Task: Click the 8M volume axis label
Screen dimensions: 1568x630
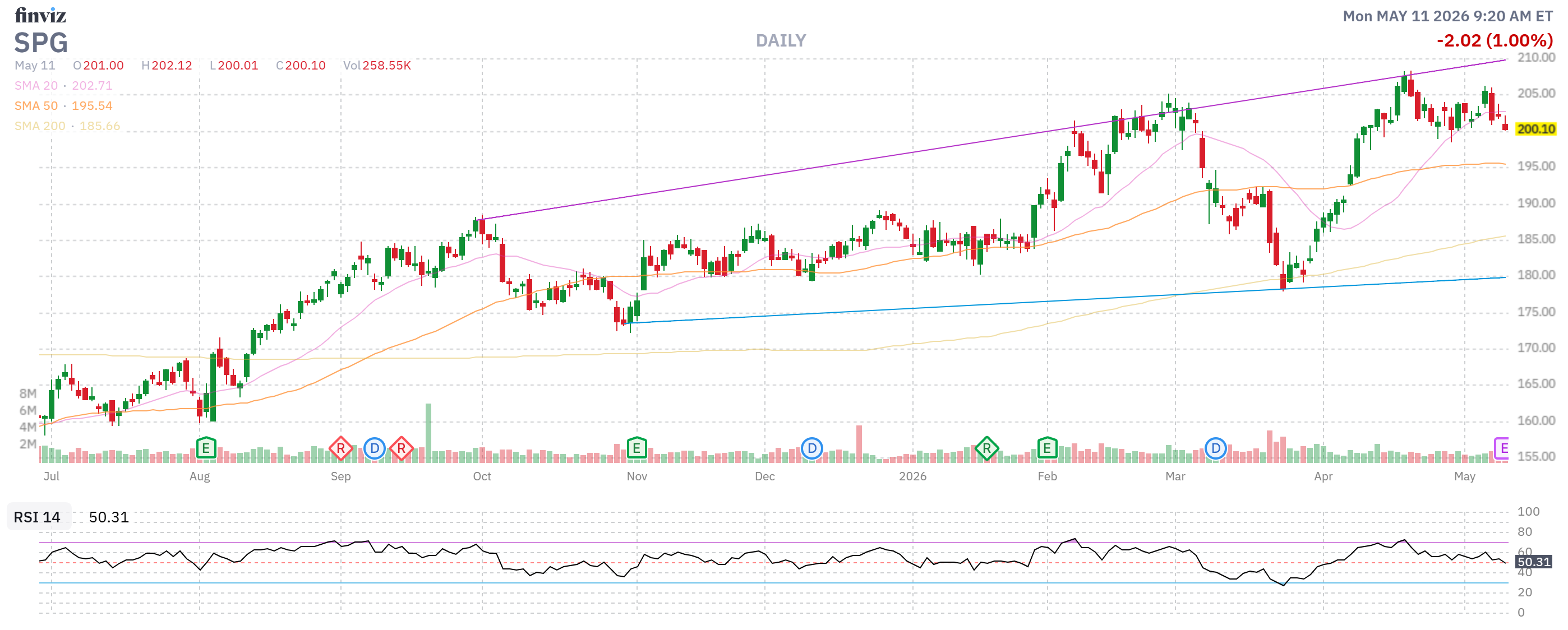Action: pyautogui.click(x=28, y=393)
